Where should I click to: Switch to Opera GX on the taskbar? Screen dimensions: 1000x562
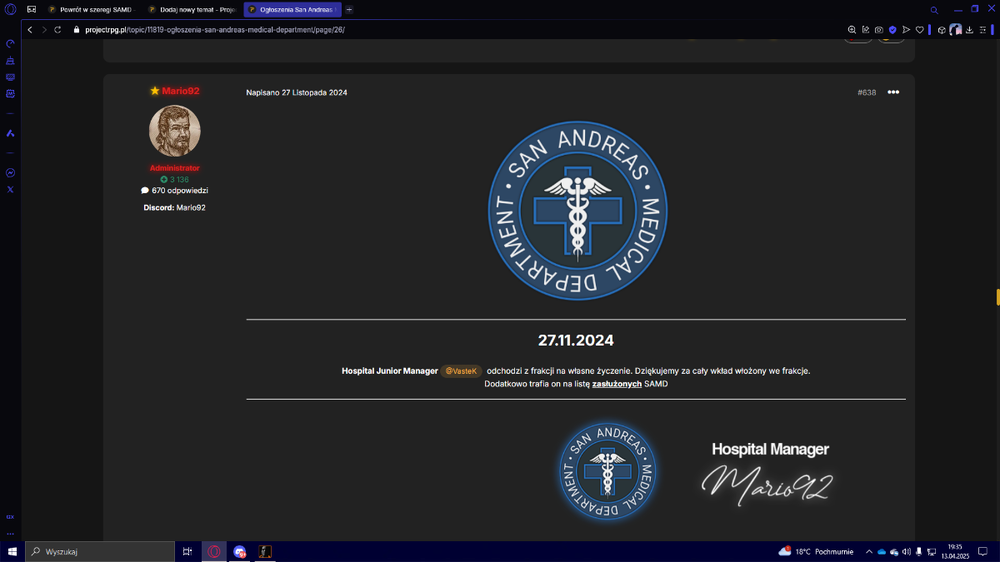pos(214,551)
